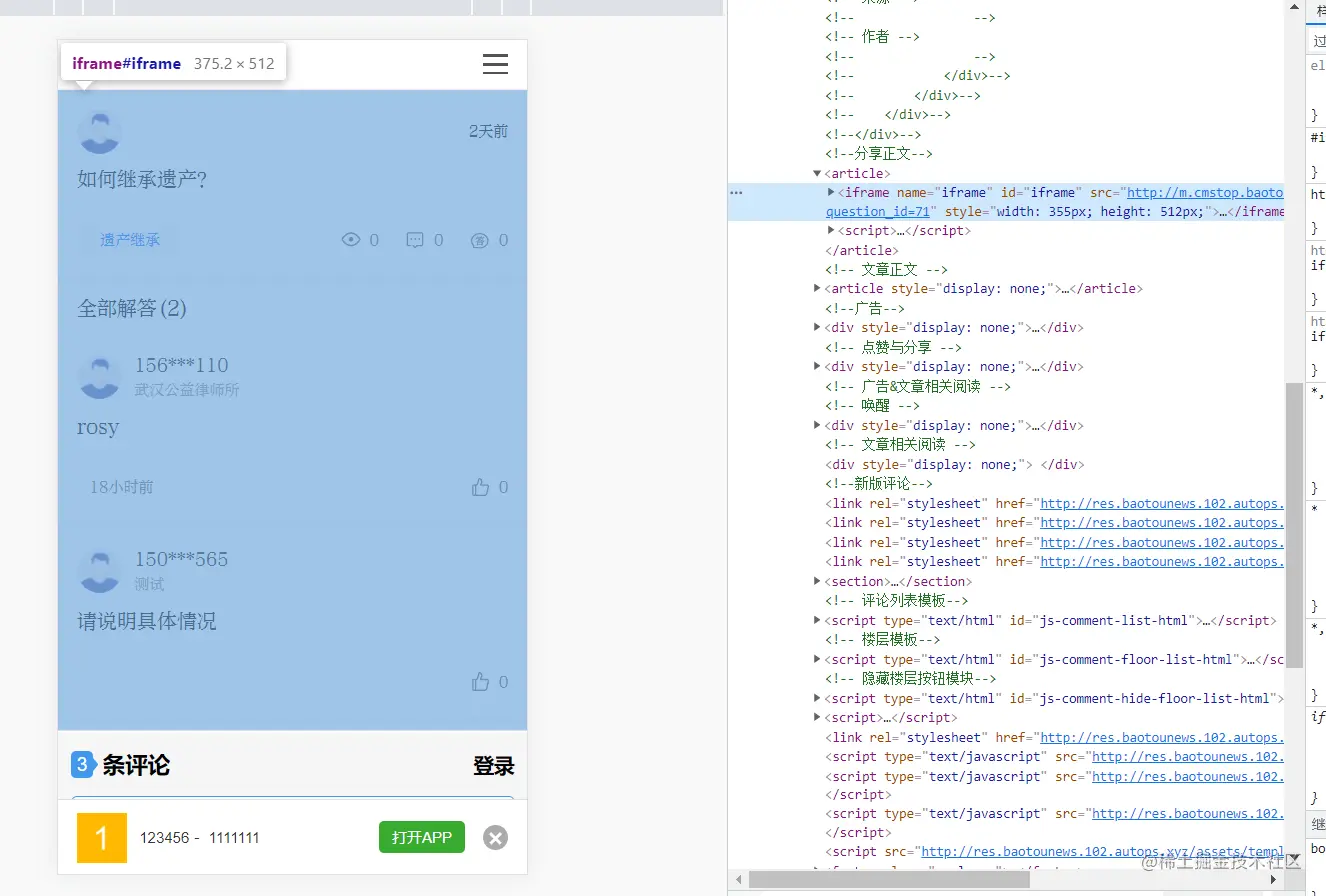1326x896 pixels.
Task: Click the comment bubble count icon
Action: pos(415,240)
